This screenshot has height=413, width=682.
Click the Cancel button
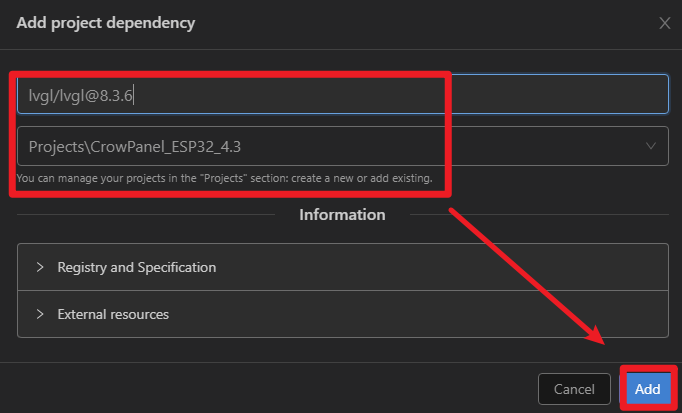point(574,389)
